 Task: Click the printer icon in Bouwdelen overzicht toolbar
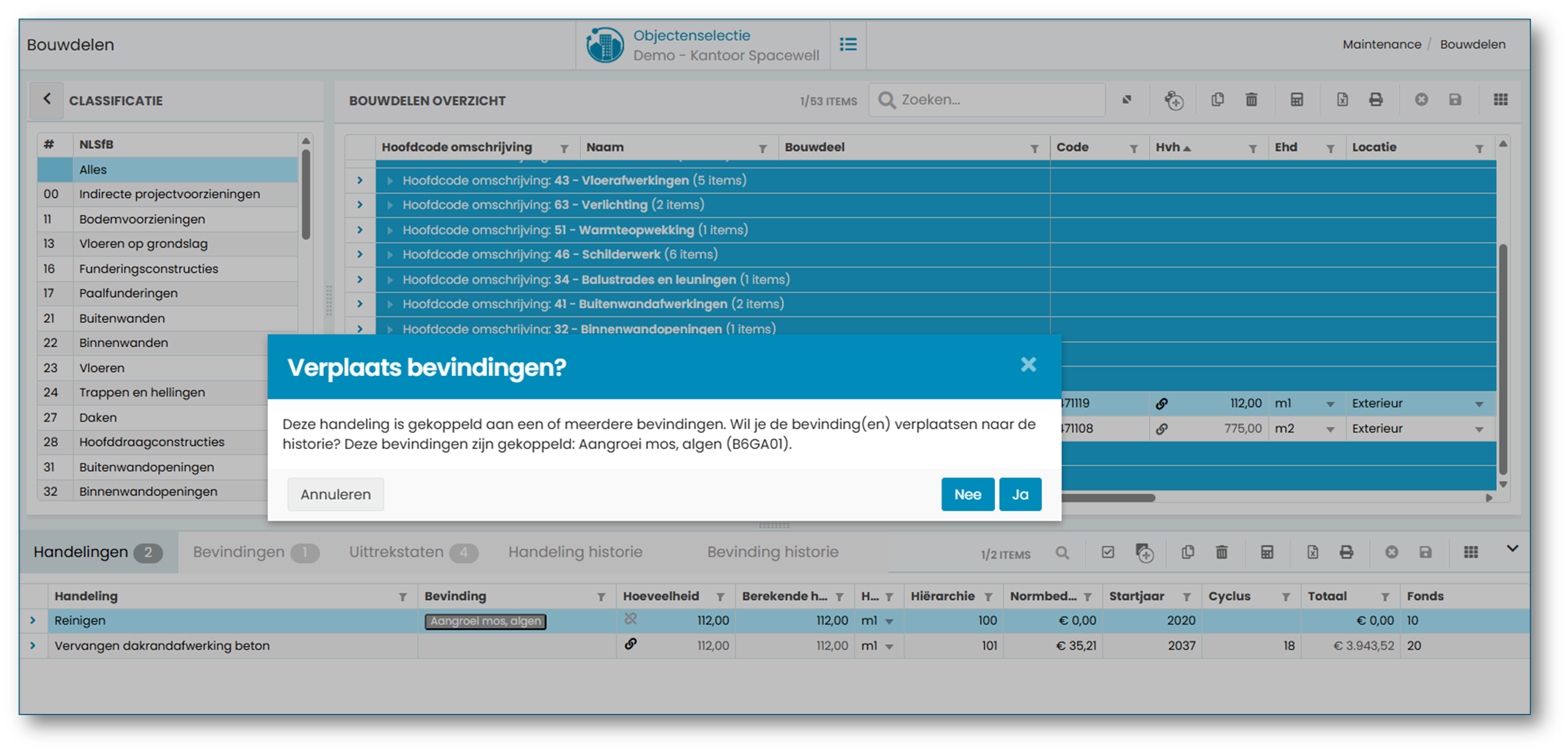(x=1376, y=100)
